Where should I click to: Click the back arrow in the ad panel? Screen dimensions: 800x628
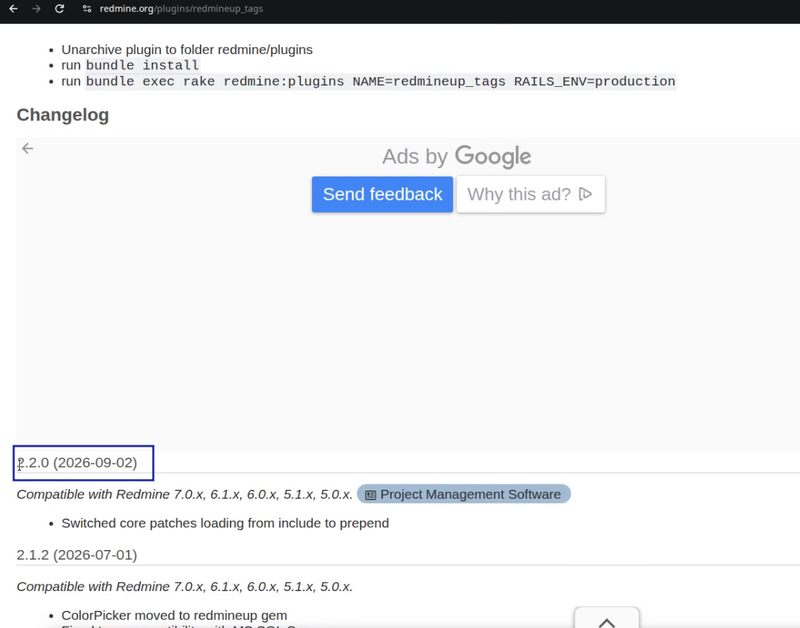[x=28, y=148]
